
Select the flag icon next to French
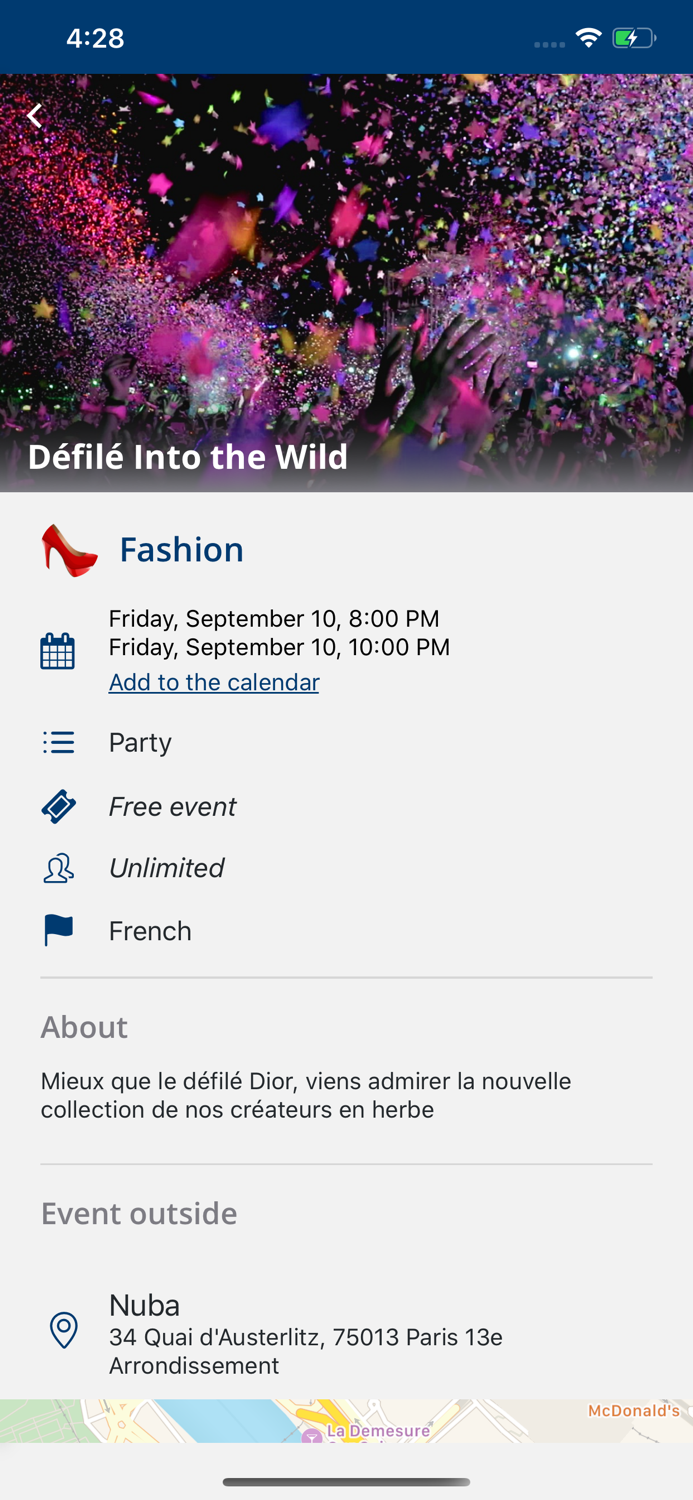[58, 929]
